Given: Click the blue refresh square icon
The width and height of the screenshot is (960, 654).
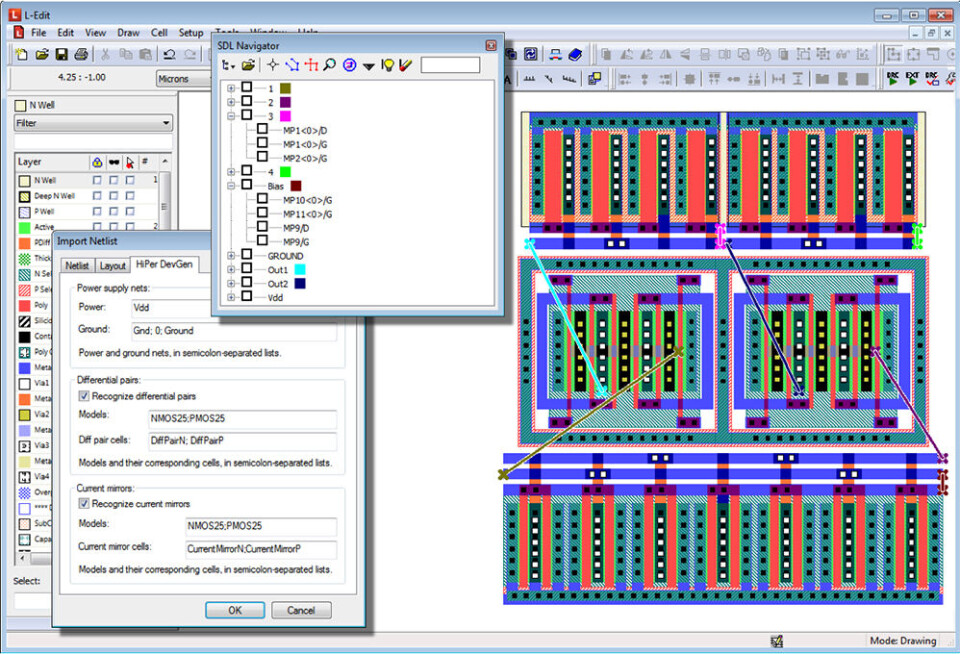Looking at the screenshot, I should point(531,54).
